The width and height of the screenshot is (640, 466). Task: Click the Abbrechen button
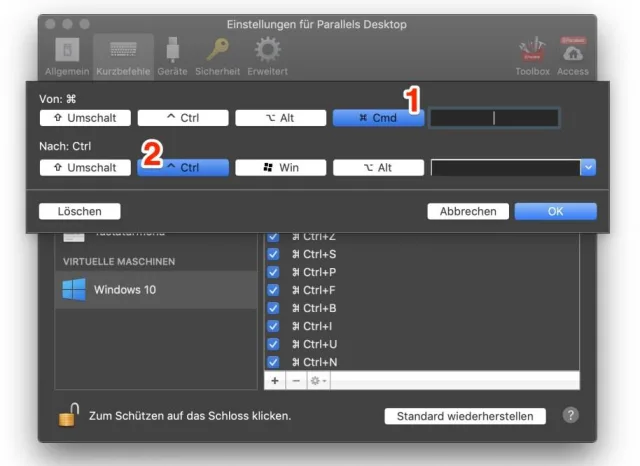coord(467,211)
